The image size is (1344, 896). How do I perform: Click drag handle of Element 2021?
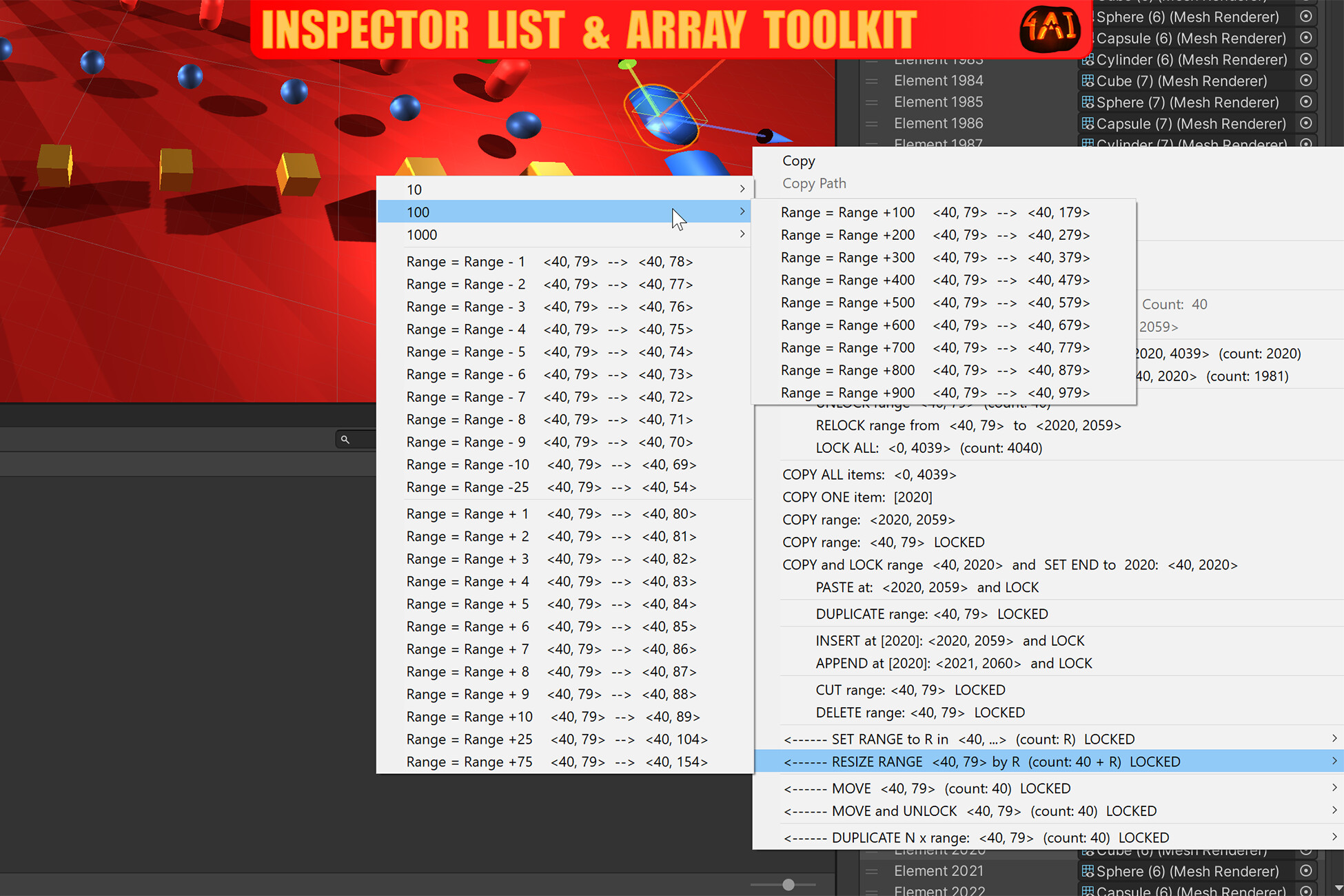872,872
